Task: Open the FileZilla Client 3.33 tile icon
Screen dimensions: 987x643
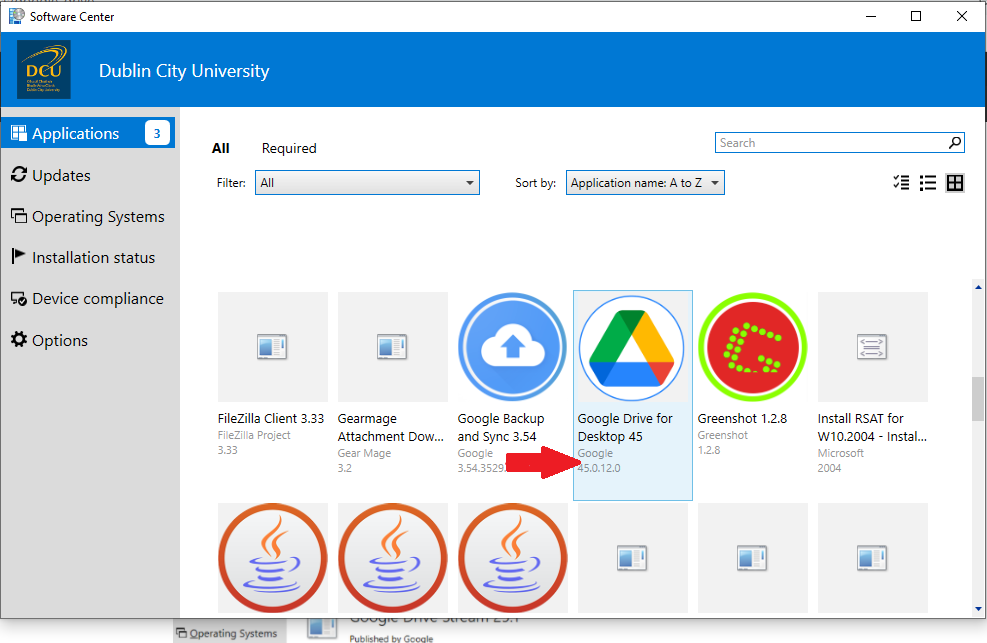Action: (273, 347)
